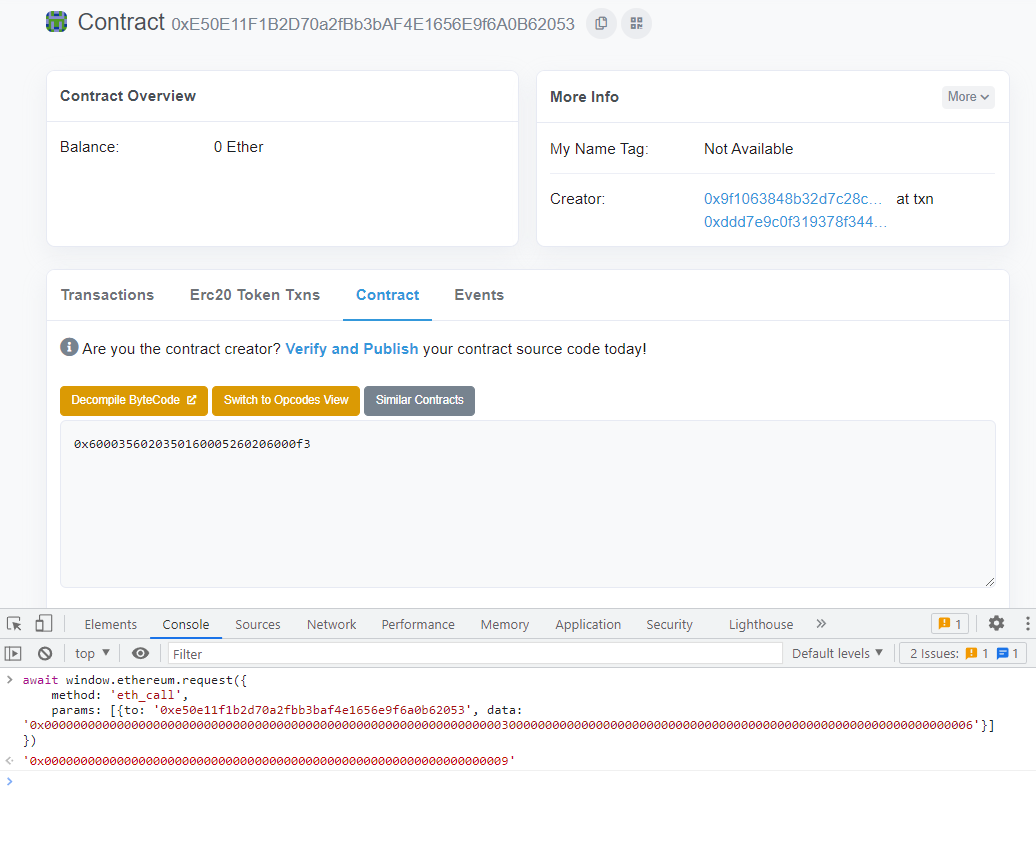Click the eth_call data hex string
Screen dimensions: 1036x860
501,725
